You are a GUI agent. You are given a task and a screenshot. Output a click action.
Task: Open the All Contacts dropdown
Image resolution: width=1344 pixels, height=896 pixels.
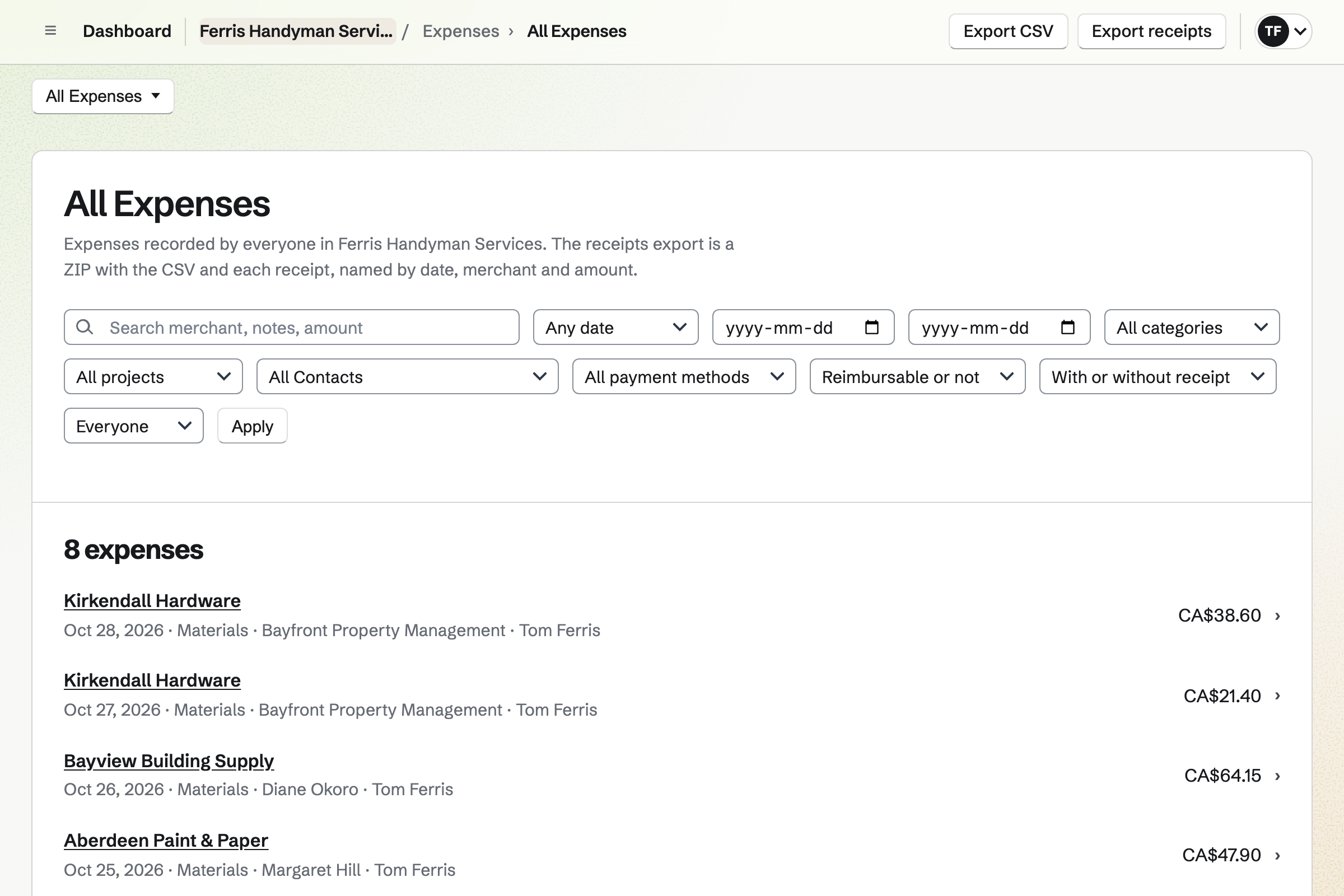(x=408, y=376)
